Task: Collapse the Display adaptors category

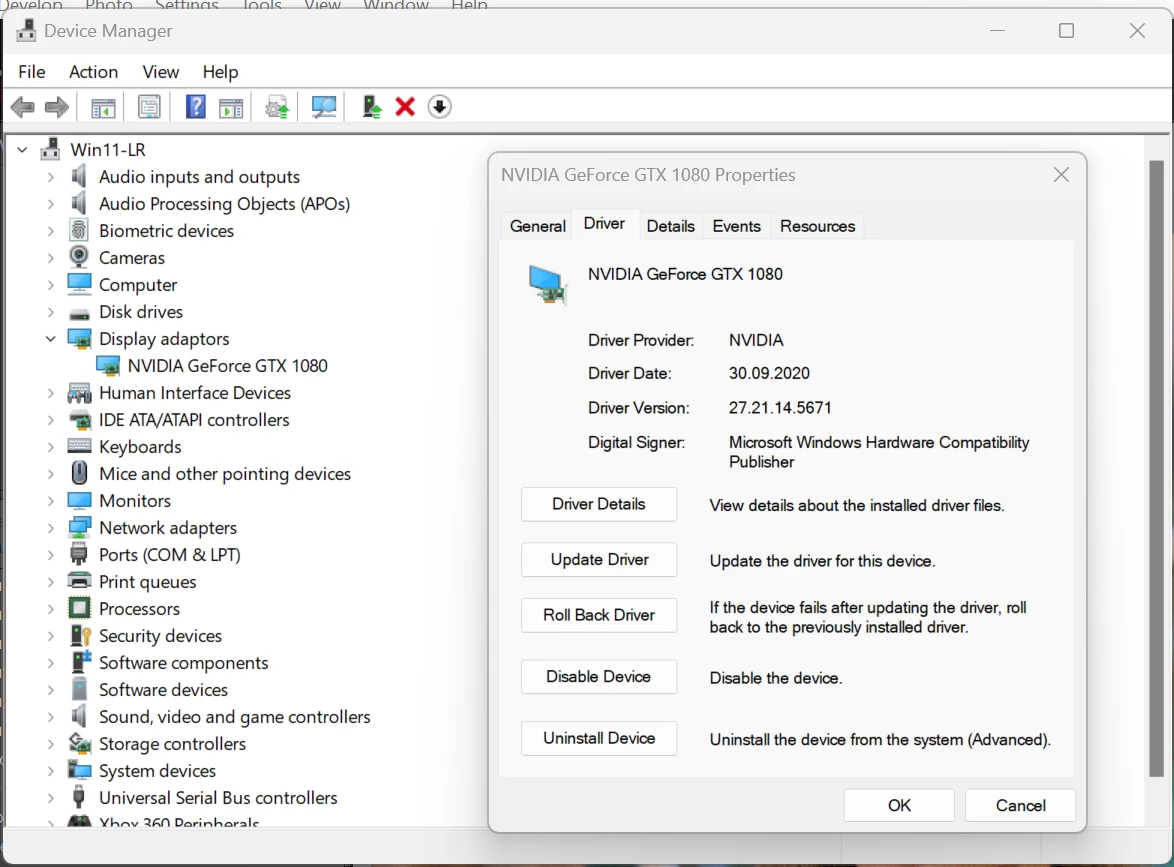Action: [50, 338]
